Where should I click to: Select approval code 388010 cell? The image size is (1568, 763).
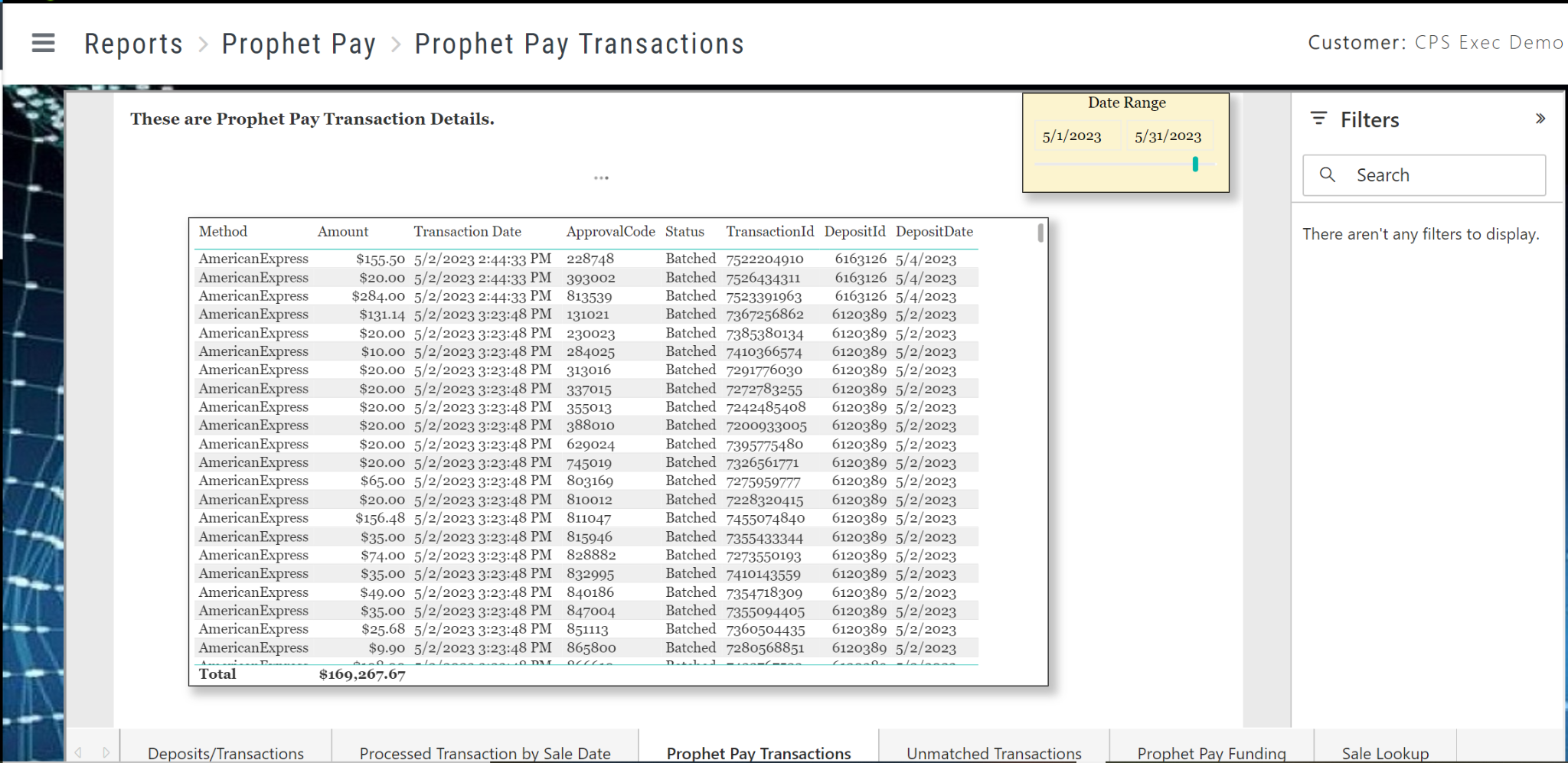590,426
